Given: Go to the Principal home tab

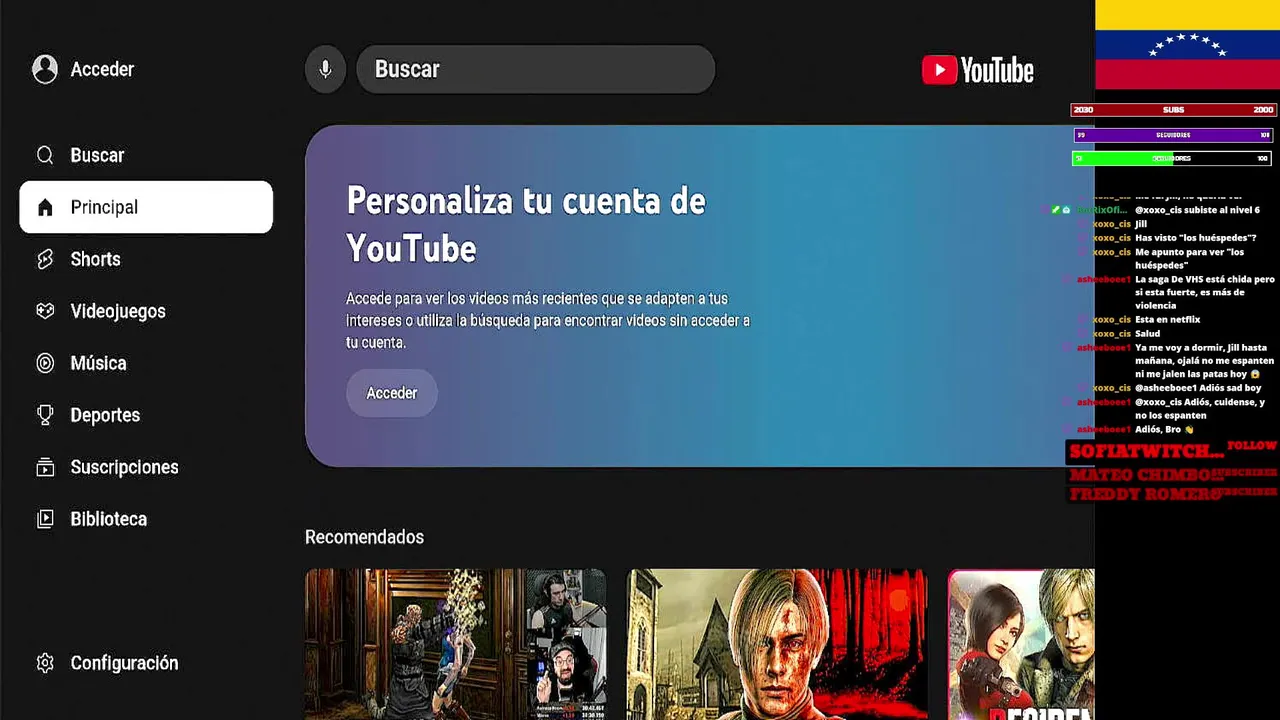Looking at the screenshot, I should click(146, 207).
